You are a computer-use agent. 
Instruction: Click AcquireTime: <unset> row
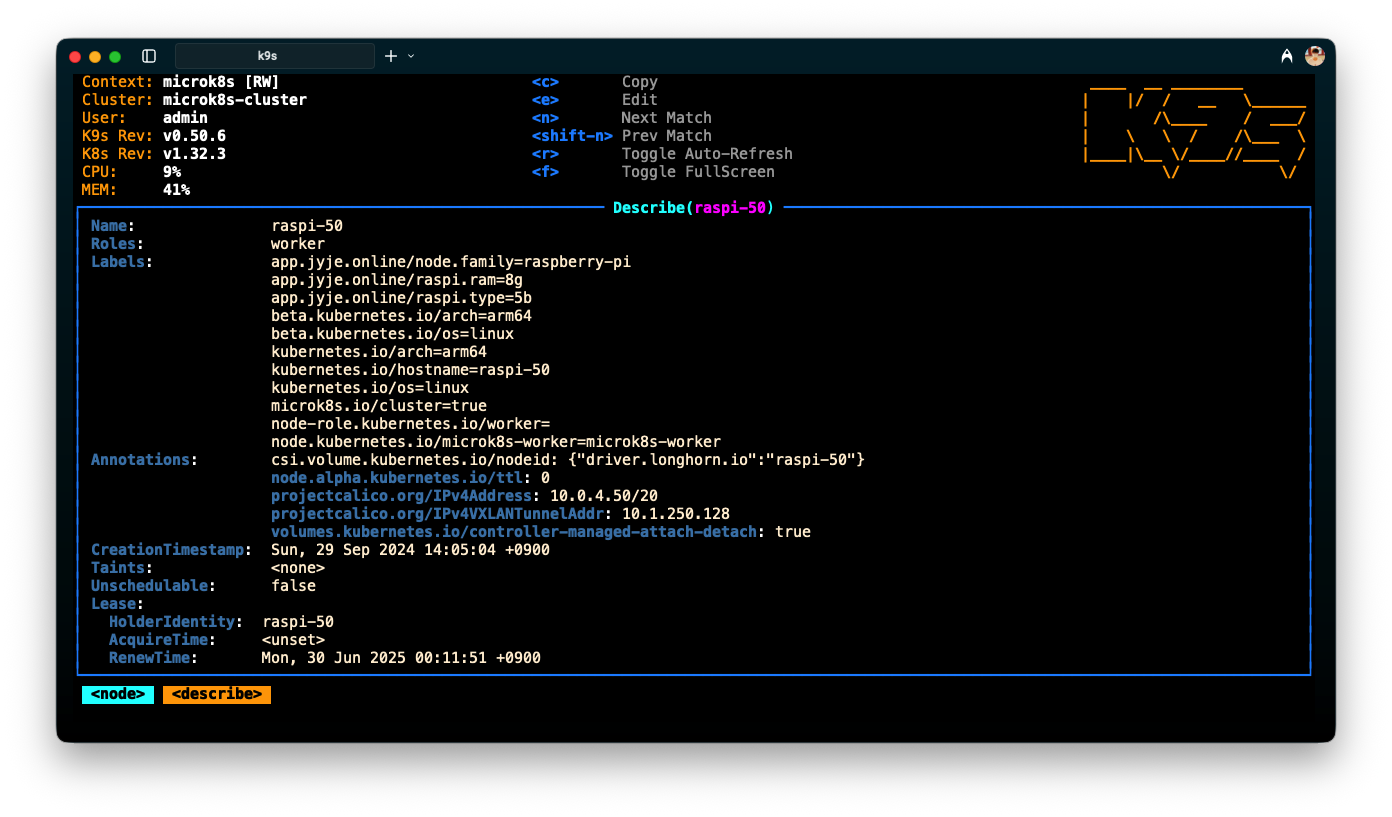[217, 640]
